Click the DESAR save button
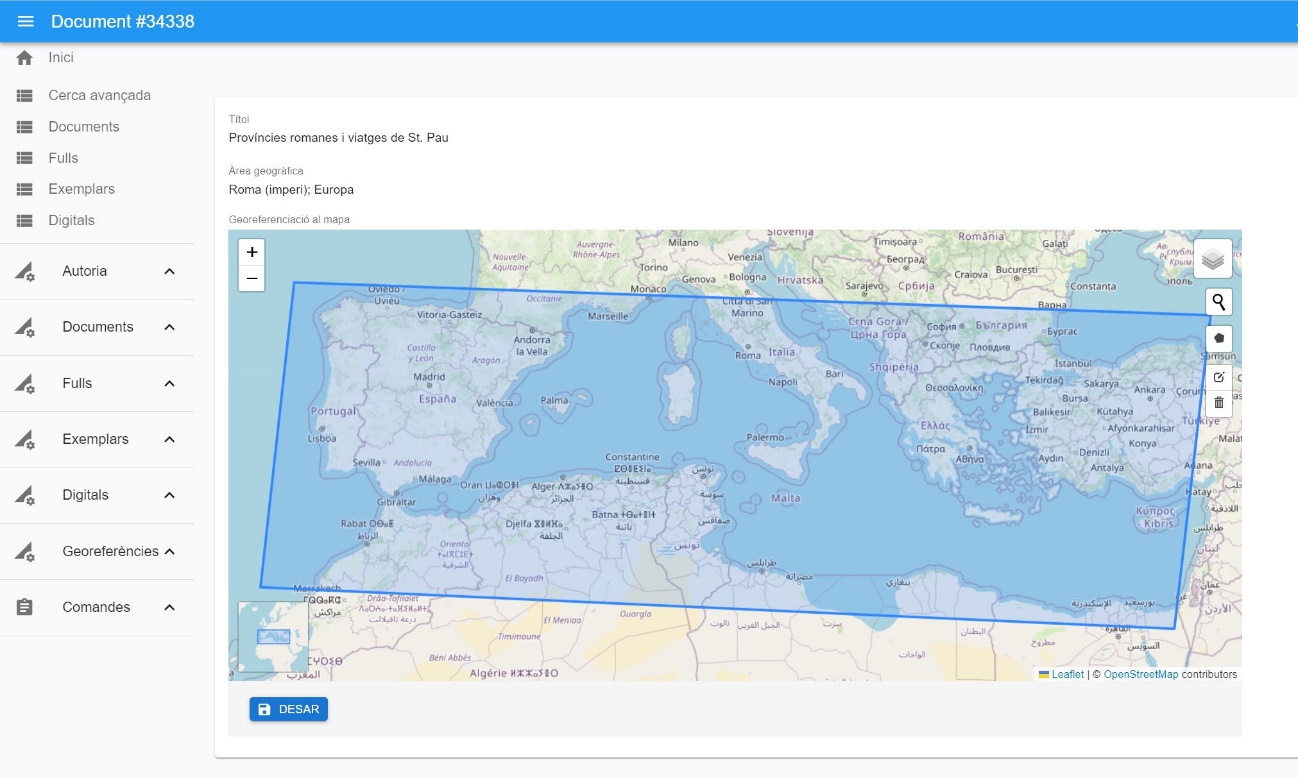1298x778 pixels. point(289,709)
